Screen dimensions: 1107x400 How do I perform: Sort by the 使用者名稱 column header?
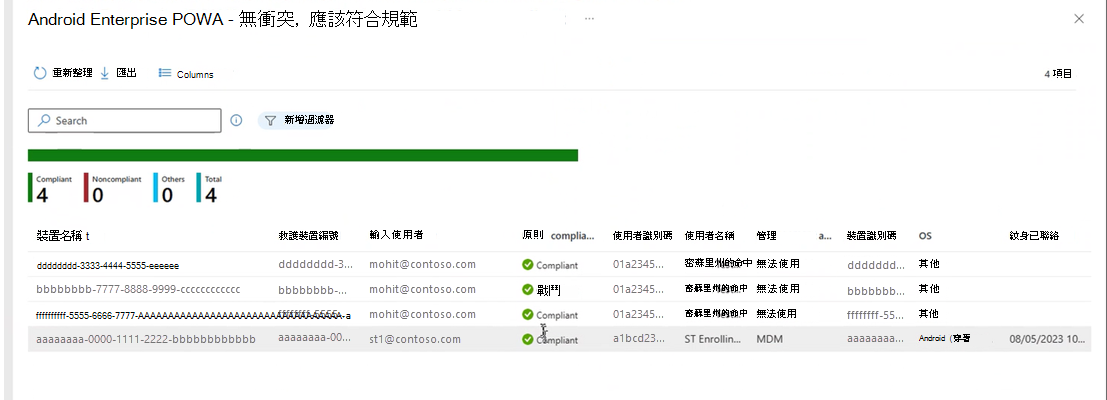click(710, 236)
